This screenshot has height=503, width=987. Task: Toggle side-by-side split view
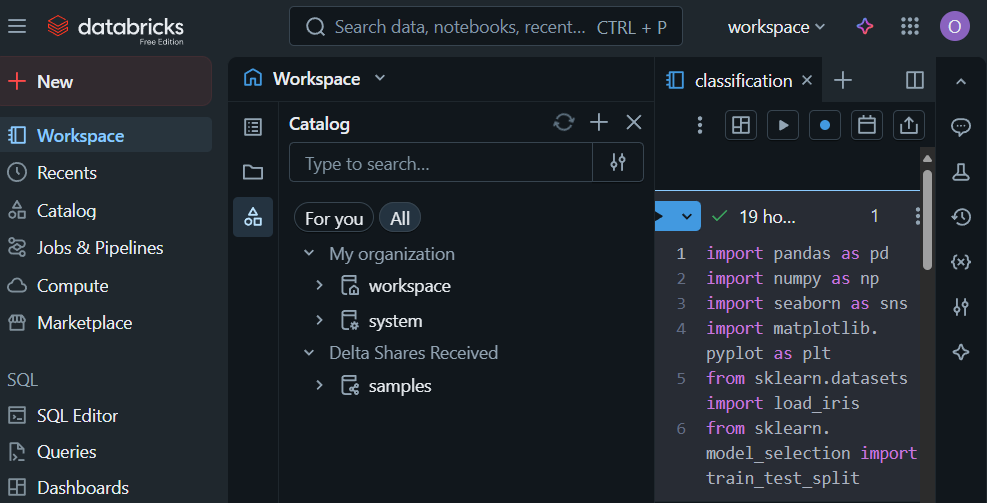click(915, 80)
